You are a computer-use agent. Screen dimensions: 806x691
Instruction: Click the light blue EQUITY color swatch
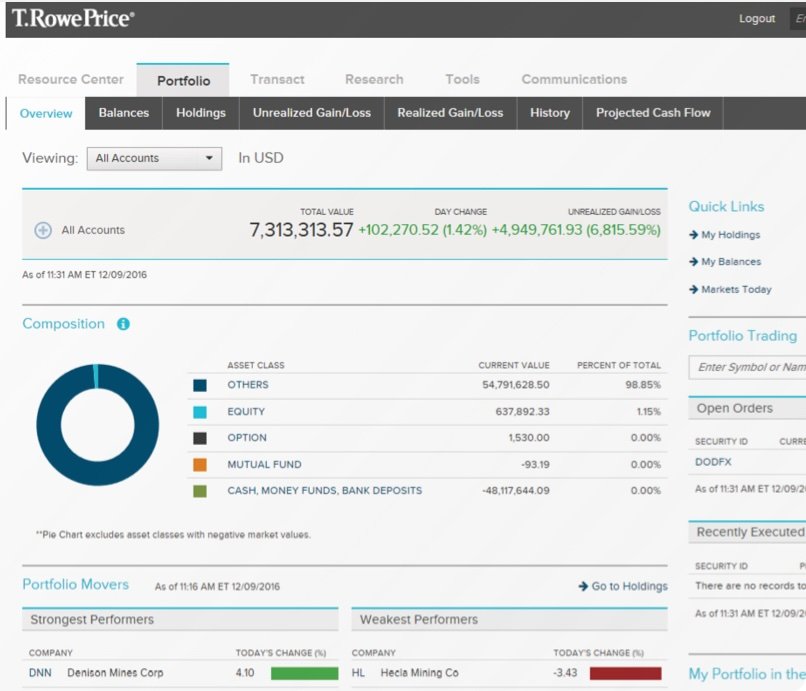click(x=200, y=412)
